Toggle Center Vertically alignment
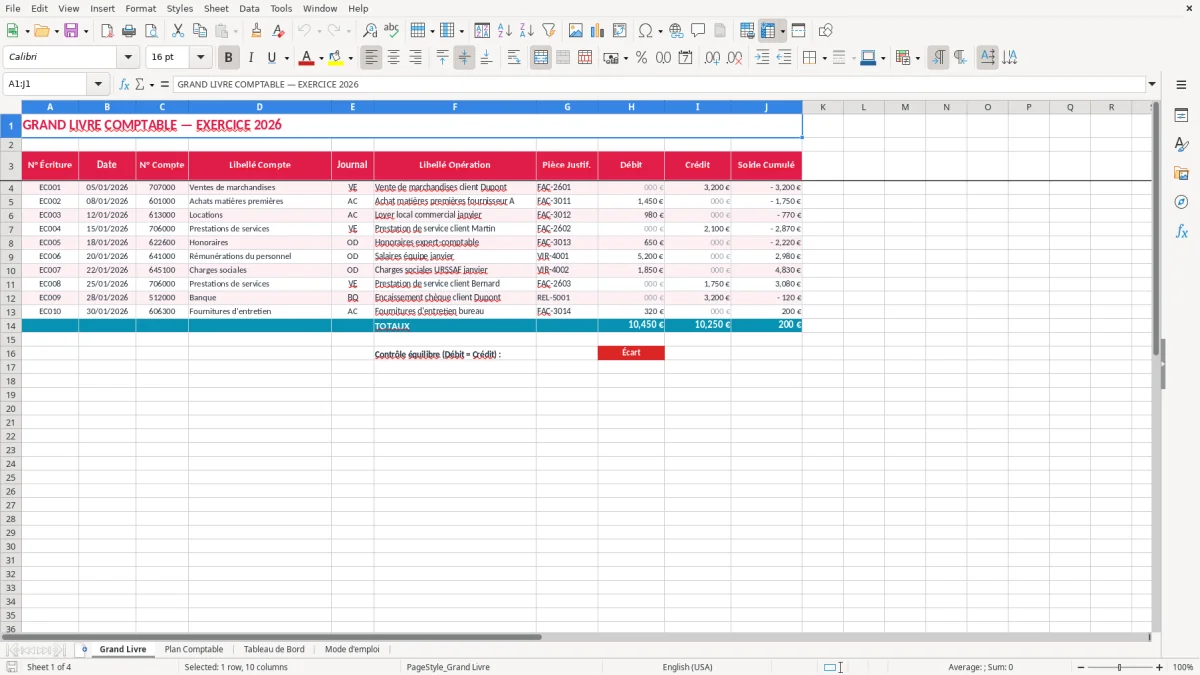The image size is (1200, 675). tap(464, 58)
